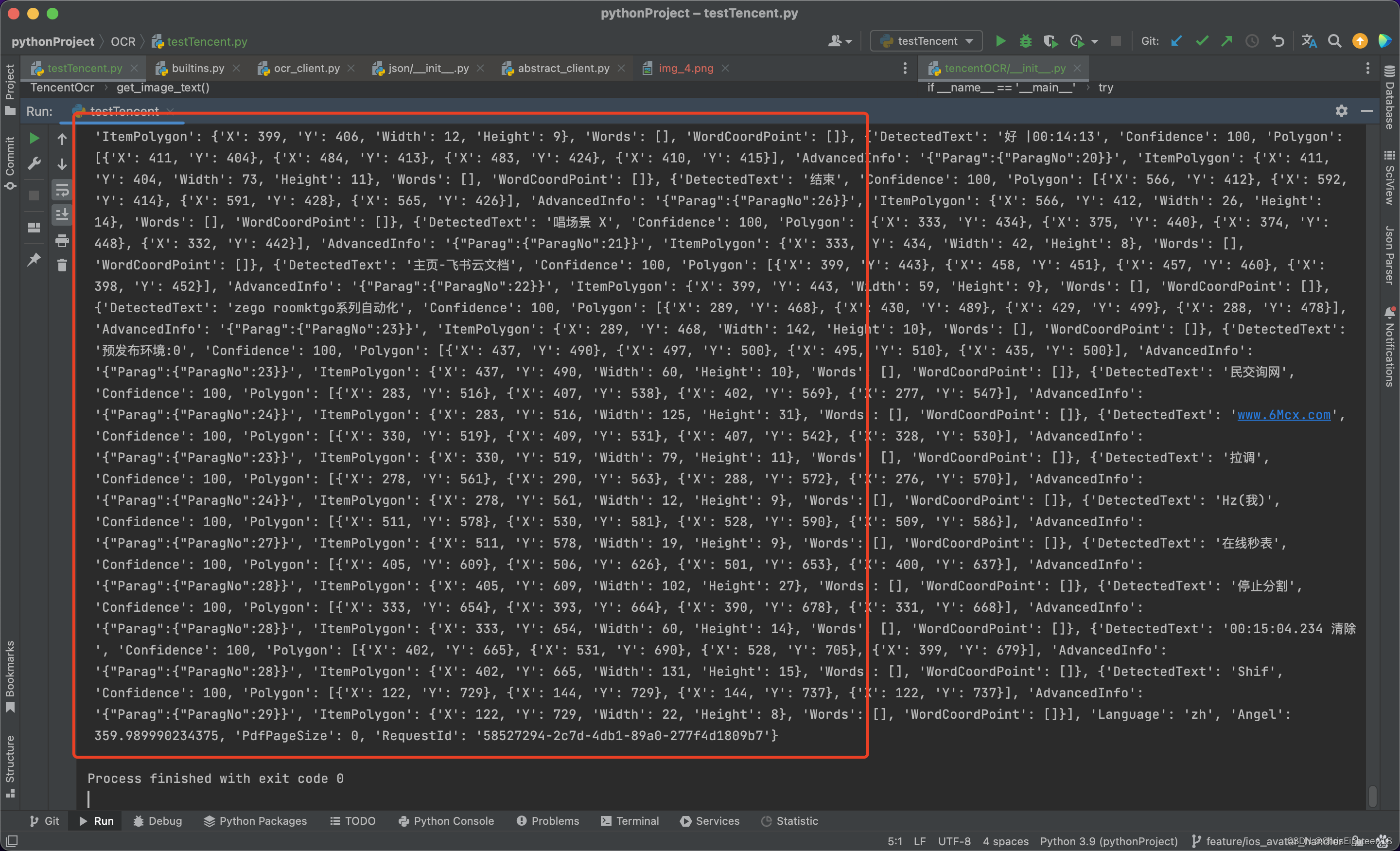Open Search Everywhere magnifier icon

[x=1334, y=41]
